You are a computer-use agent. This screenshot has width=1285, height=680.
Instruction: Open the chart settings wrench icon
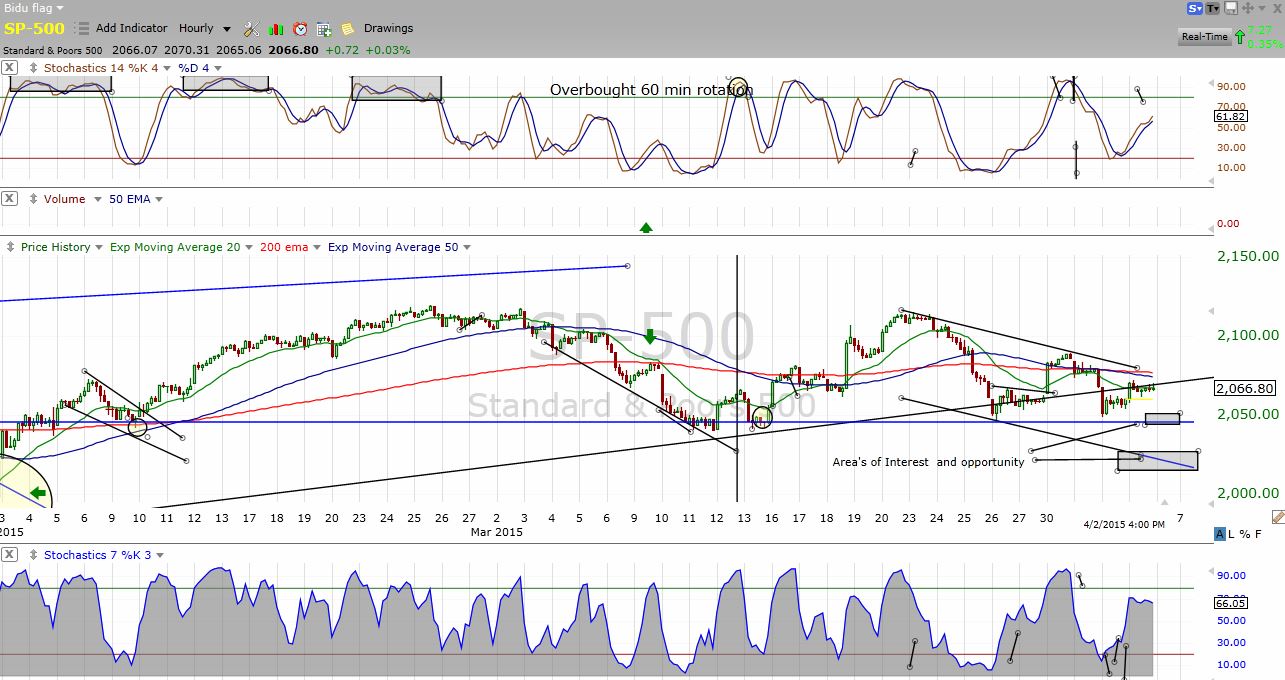click(251, 29)
